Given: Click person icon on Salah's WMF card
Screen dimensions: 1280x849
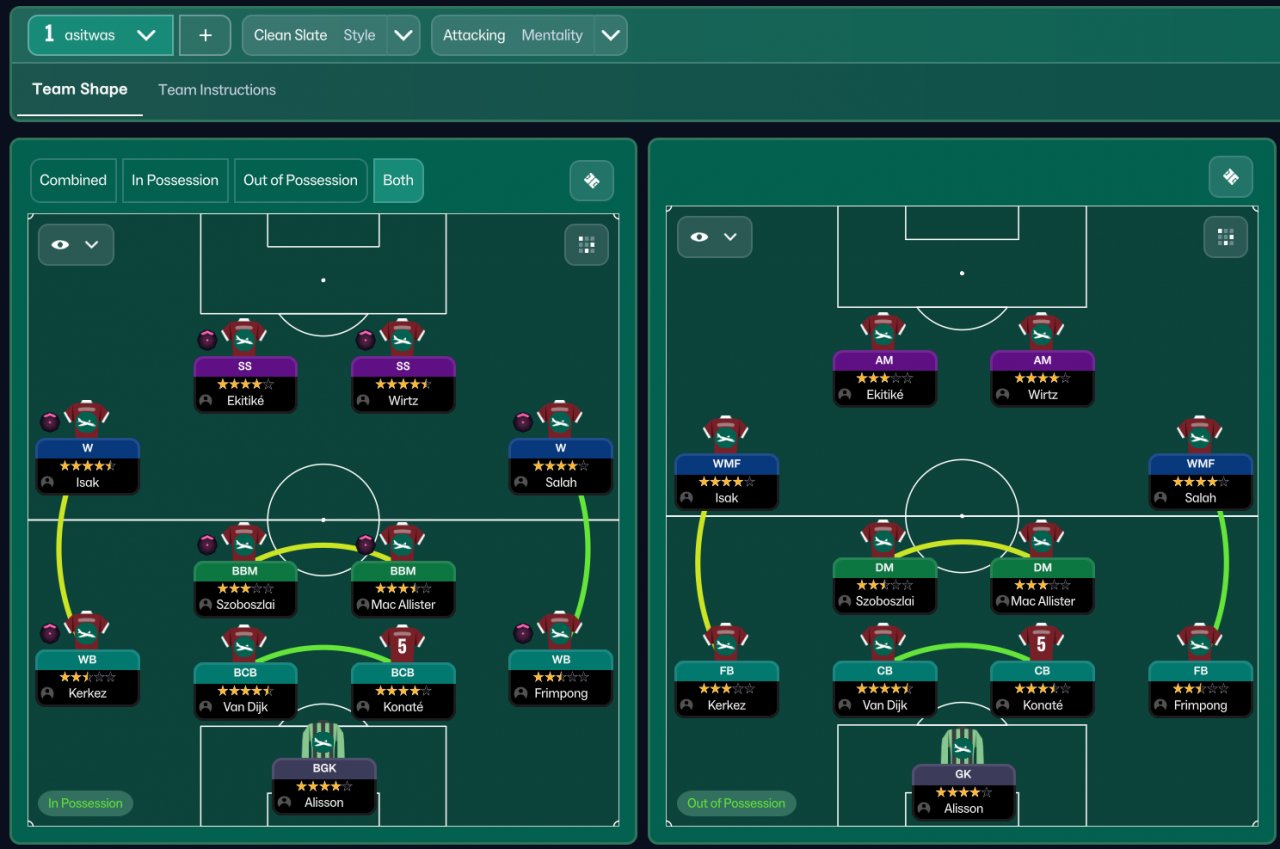Looking at the screenshot, I should click(x=1161, y=498).
